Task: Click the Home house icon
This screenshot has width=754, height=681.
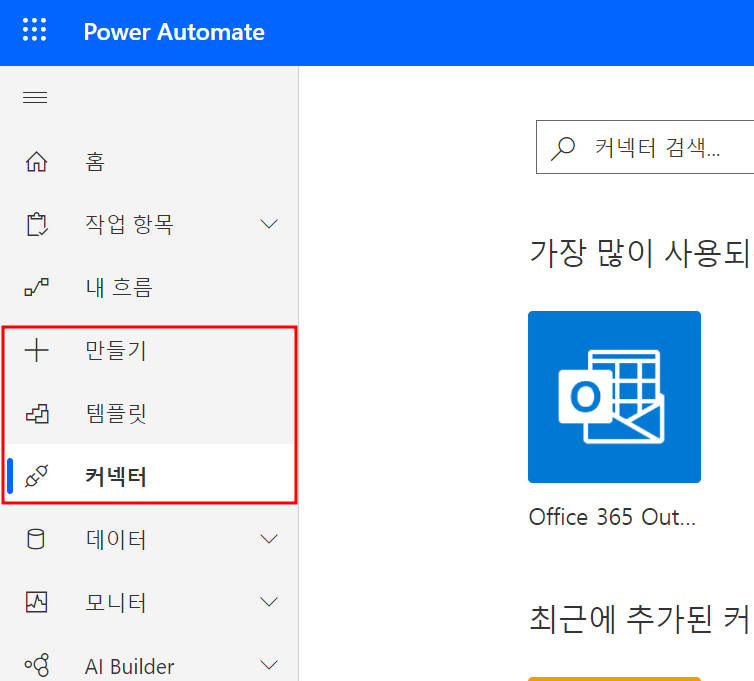Action: point(36,162)
